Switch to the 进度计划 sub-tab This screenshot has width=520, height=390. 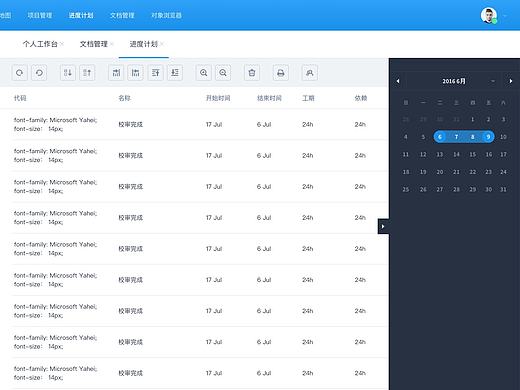144,44
